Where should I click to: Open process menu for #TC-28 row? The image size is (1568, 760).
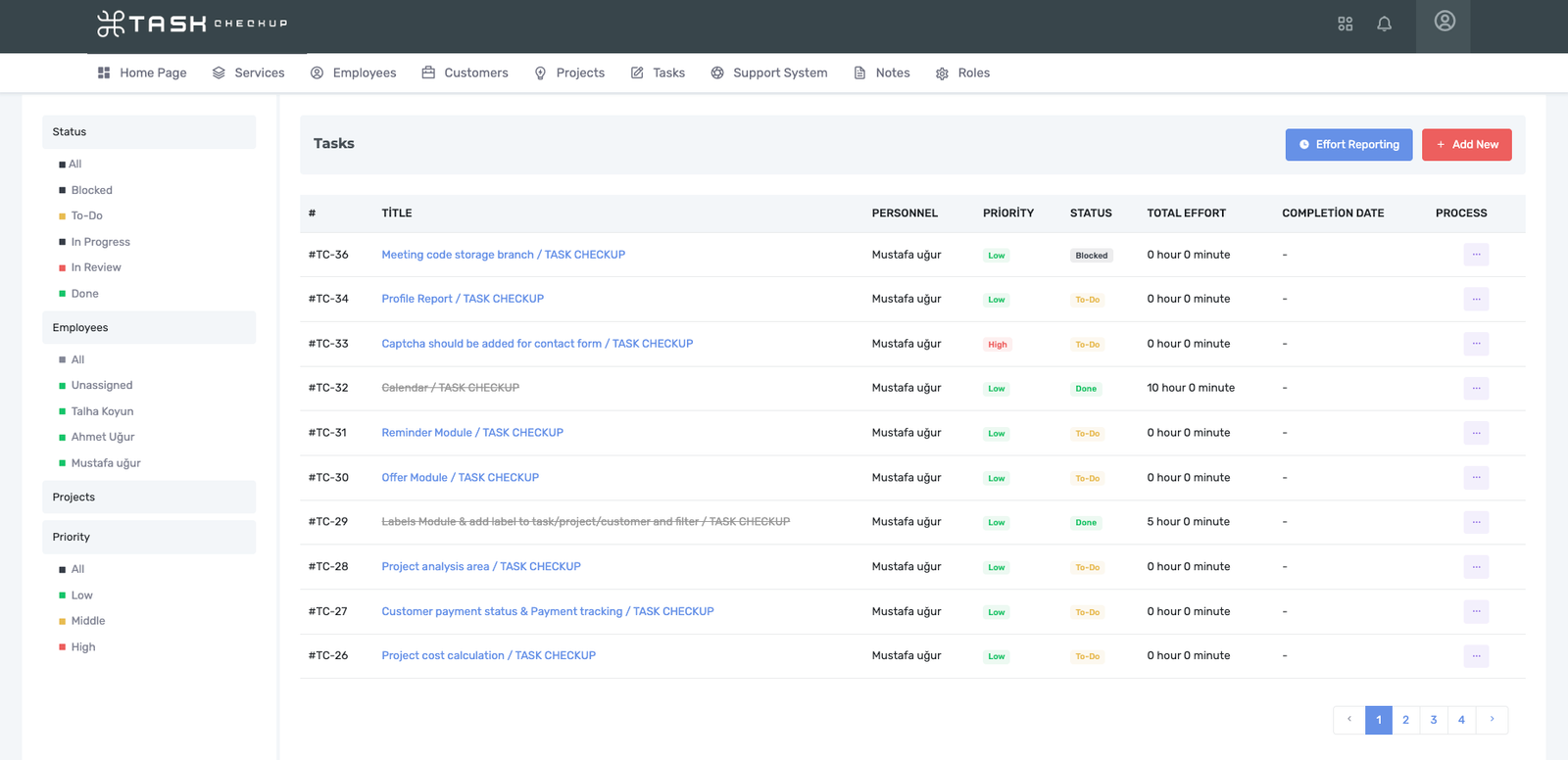click(1476, 567)
